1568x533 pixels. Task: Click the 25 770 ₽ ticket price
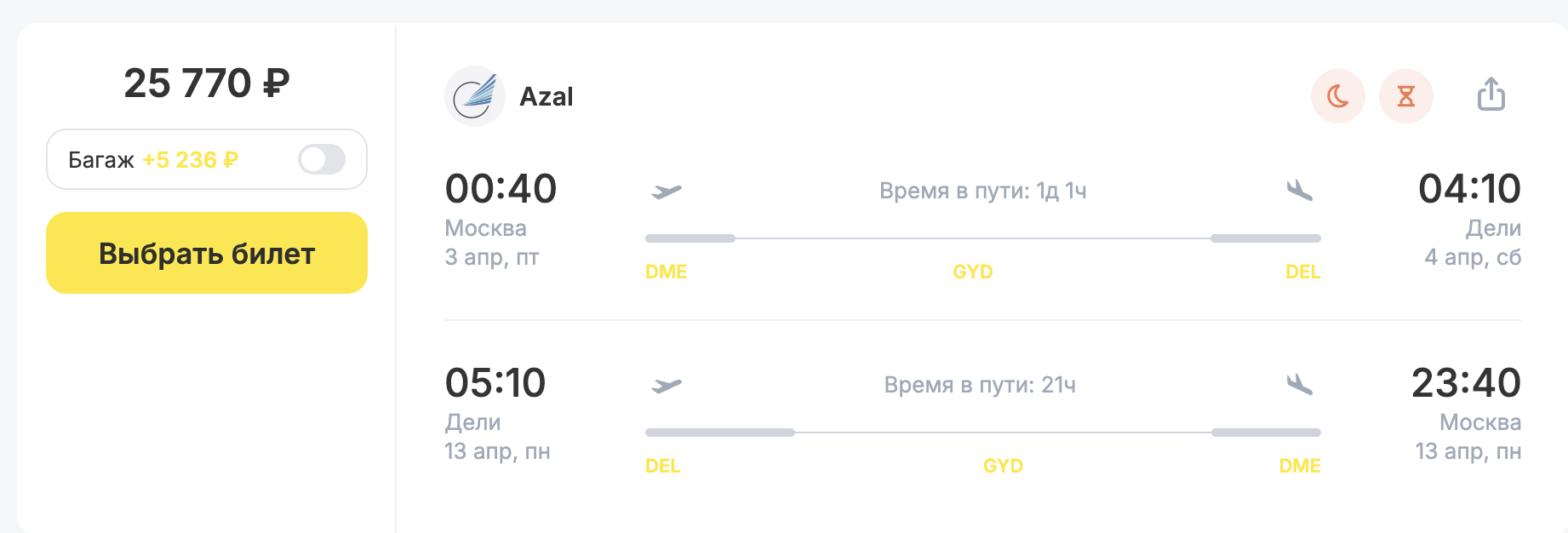point(207,83)
